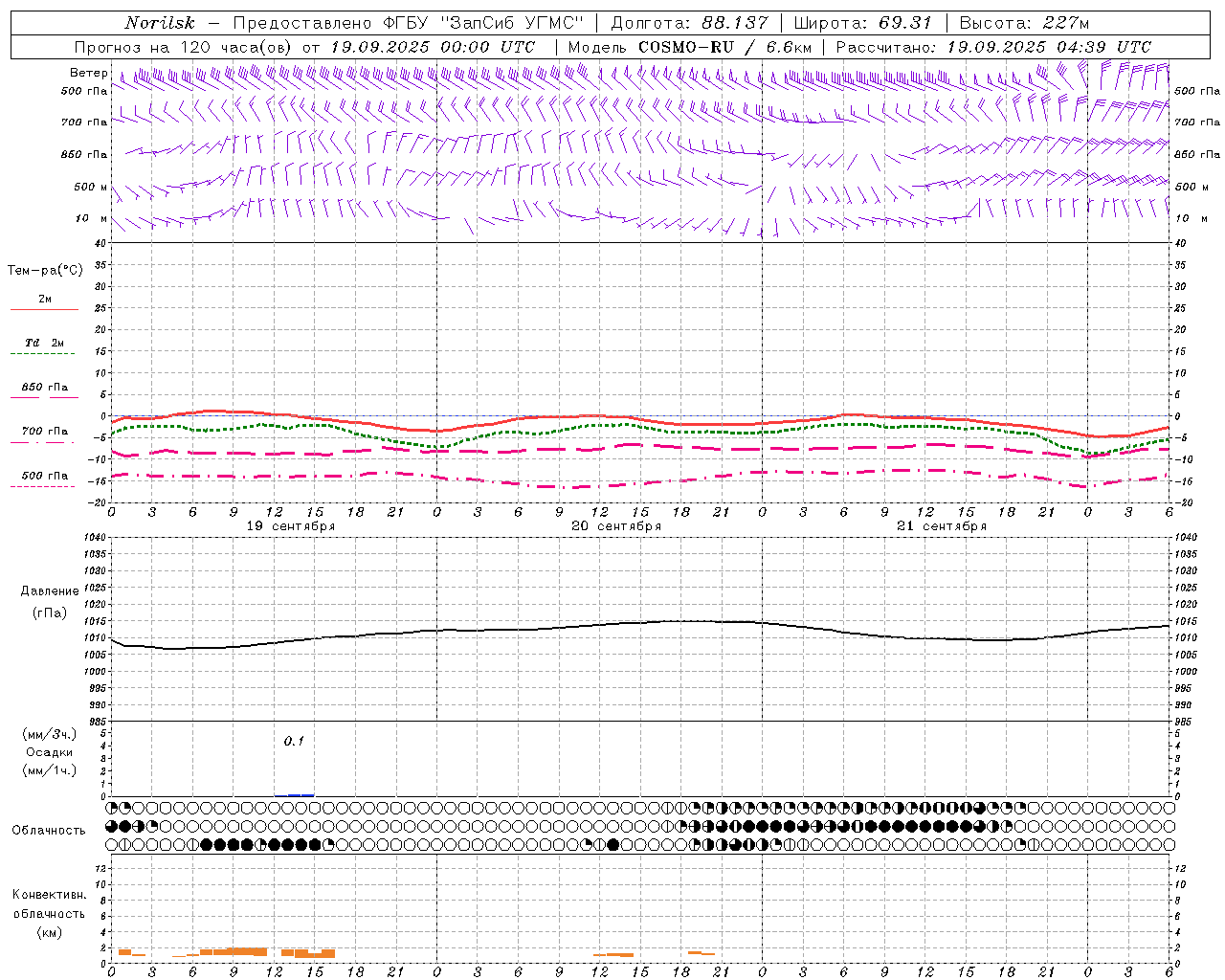Screen dimensions: 1225x980
Task: Click the "Модель COSMO-RU / 6.6км" label
Action: coord(689,47)
